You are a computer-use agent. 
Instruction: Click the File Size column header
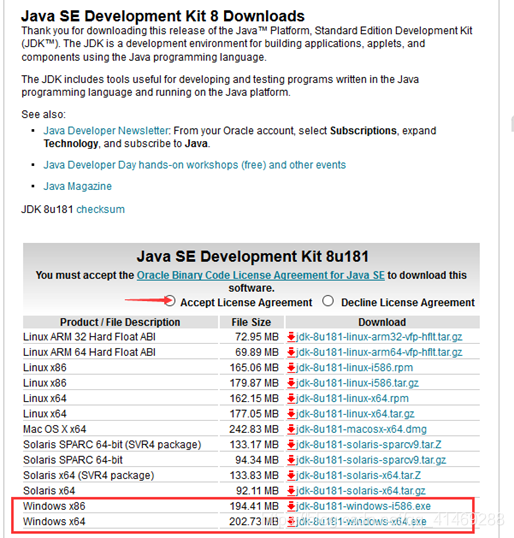click(251, 322)
